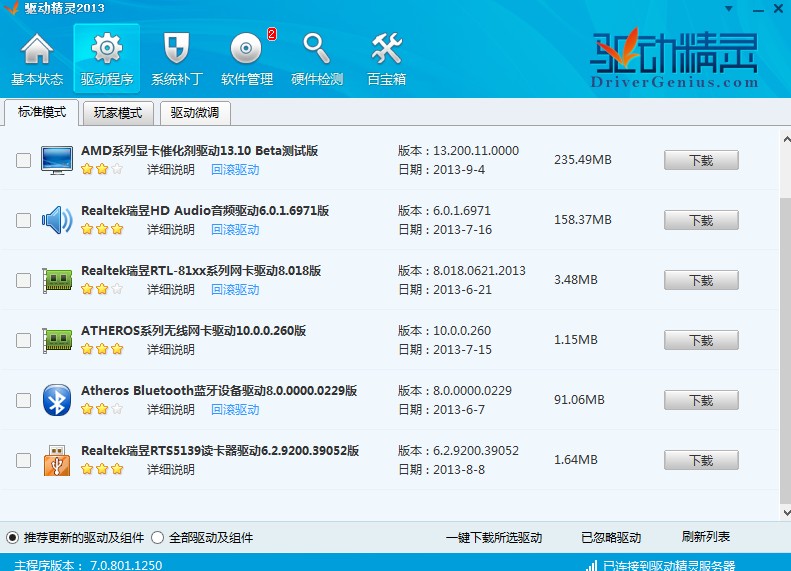Image resolution: width=791 pixels, height=571 pixels.
Task: Open 详细说明 for RTS5139 card reader
Action: (x=171, y=470)
